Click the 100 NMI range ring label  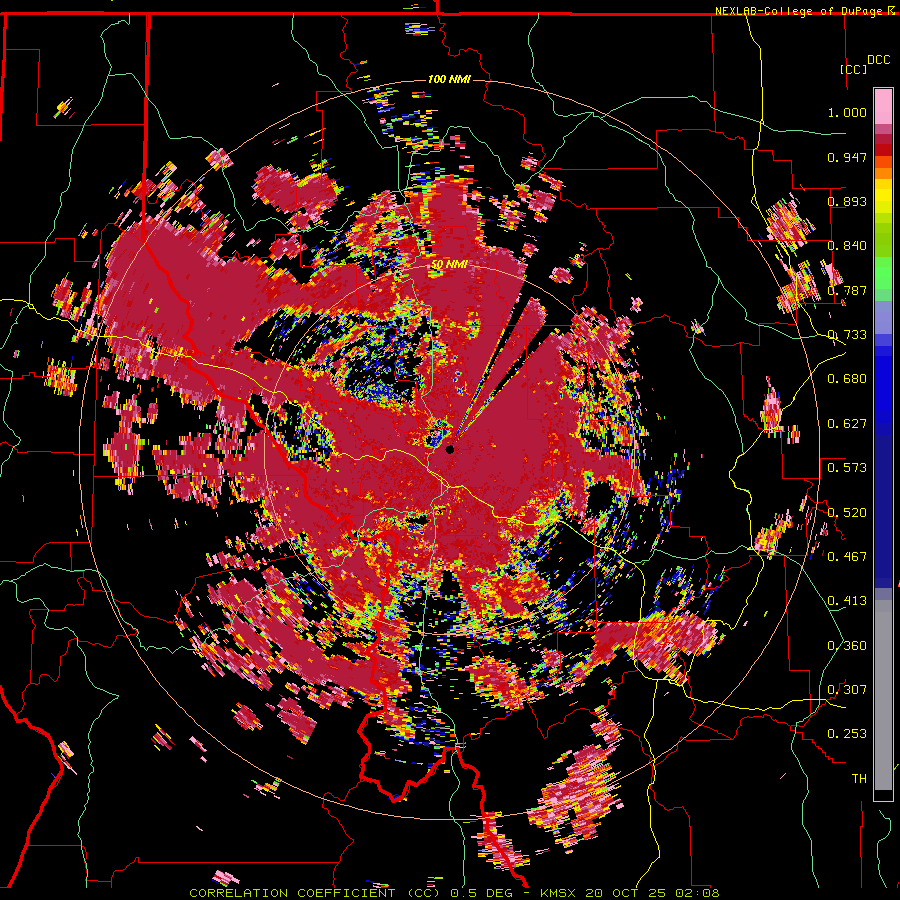click(x=449, y=79)
